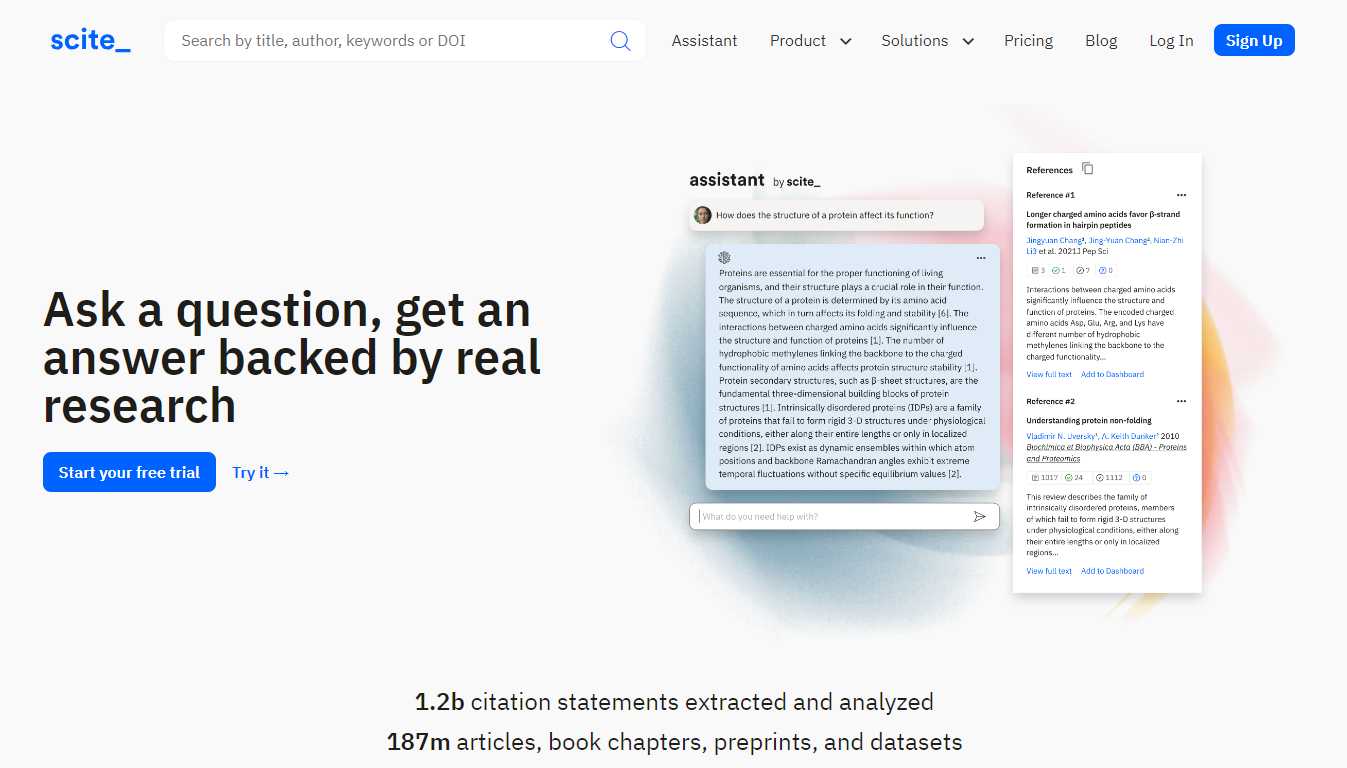Open the Blog link in the header
Image resolution: width=1347 pixels, height=768 pixels.
1101,41
